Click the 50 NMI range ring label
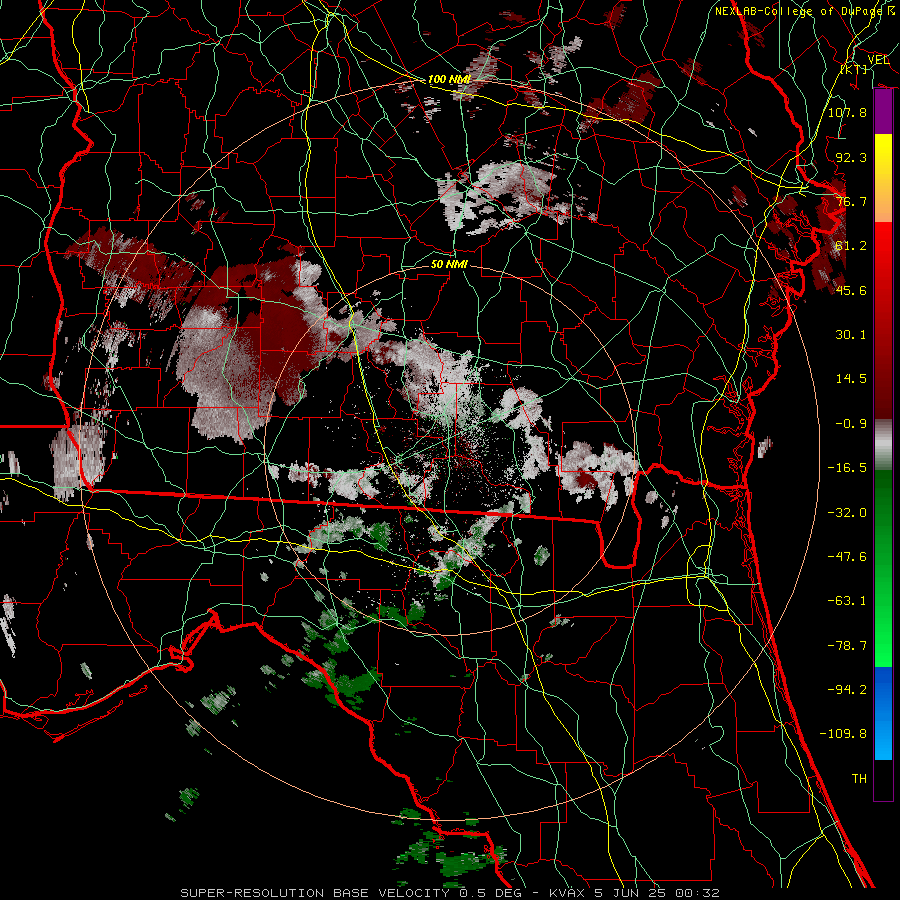The height and width of the screenshot is (900, 900). coord(449,265)
